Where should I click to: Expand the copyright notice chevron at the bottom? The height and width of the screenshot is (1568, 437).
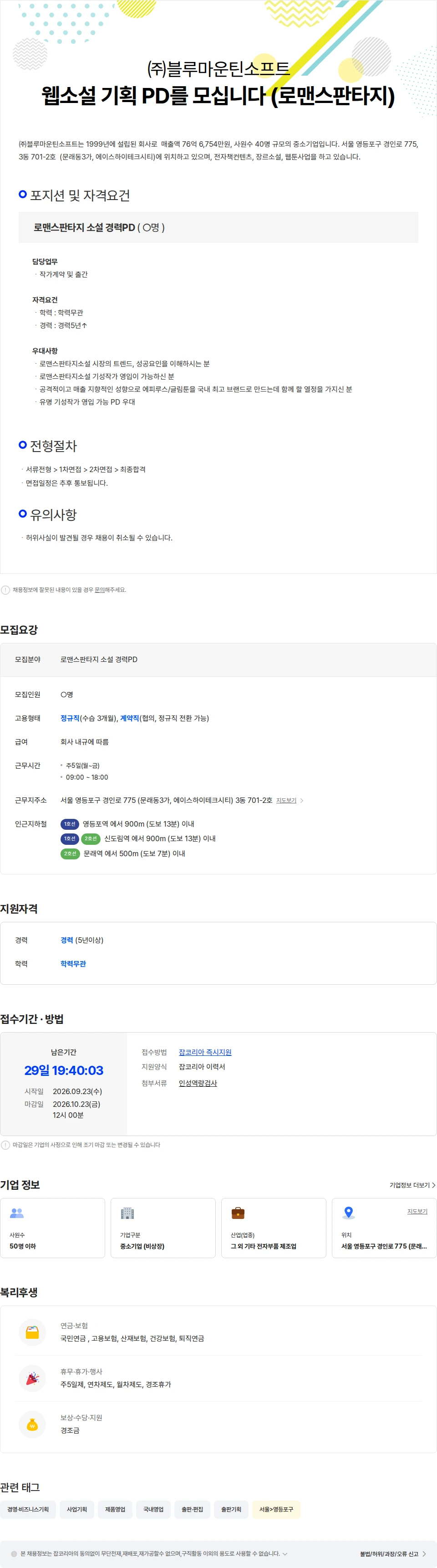[x=285, y=1554]
